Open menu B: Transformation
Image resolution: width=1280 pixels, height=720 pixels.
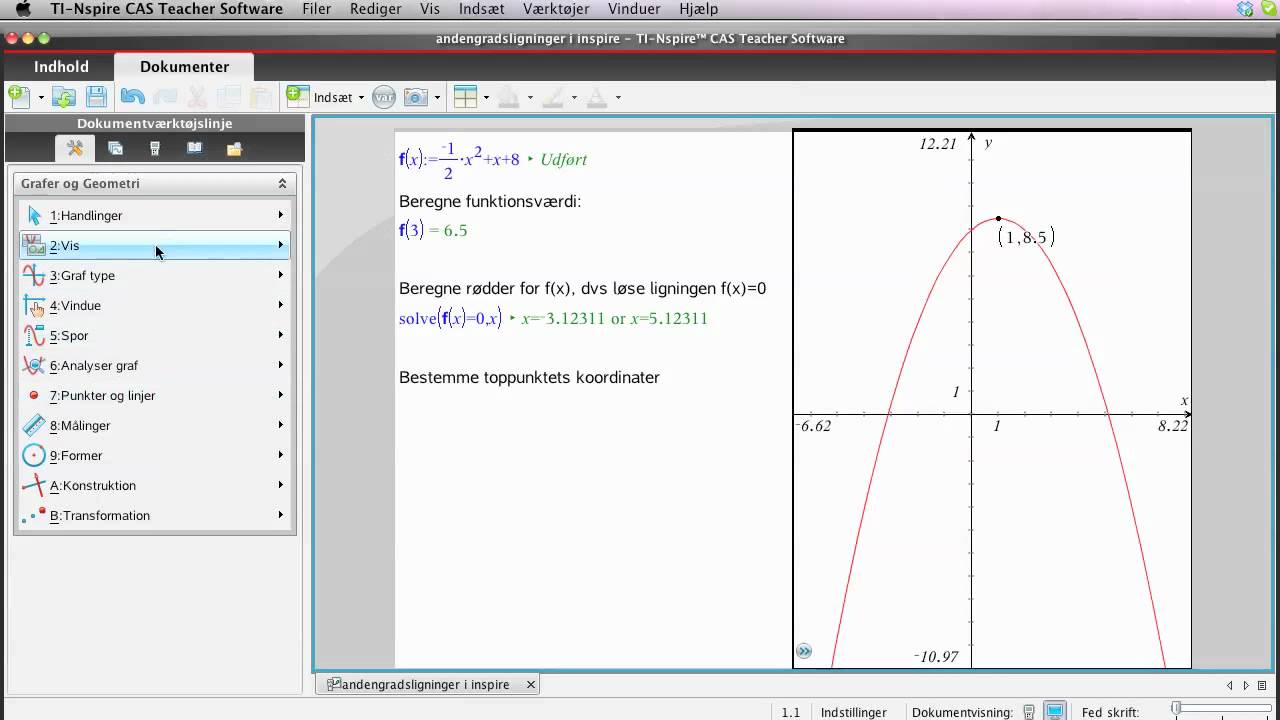click(x=155, y=515)
